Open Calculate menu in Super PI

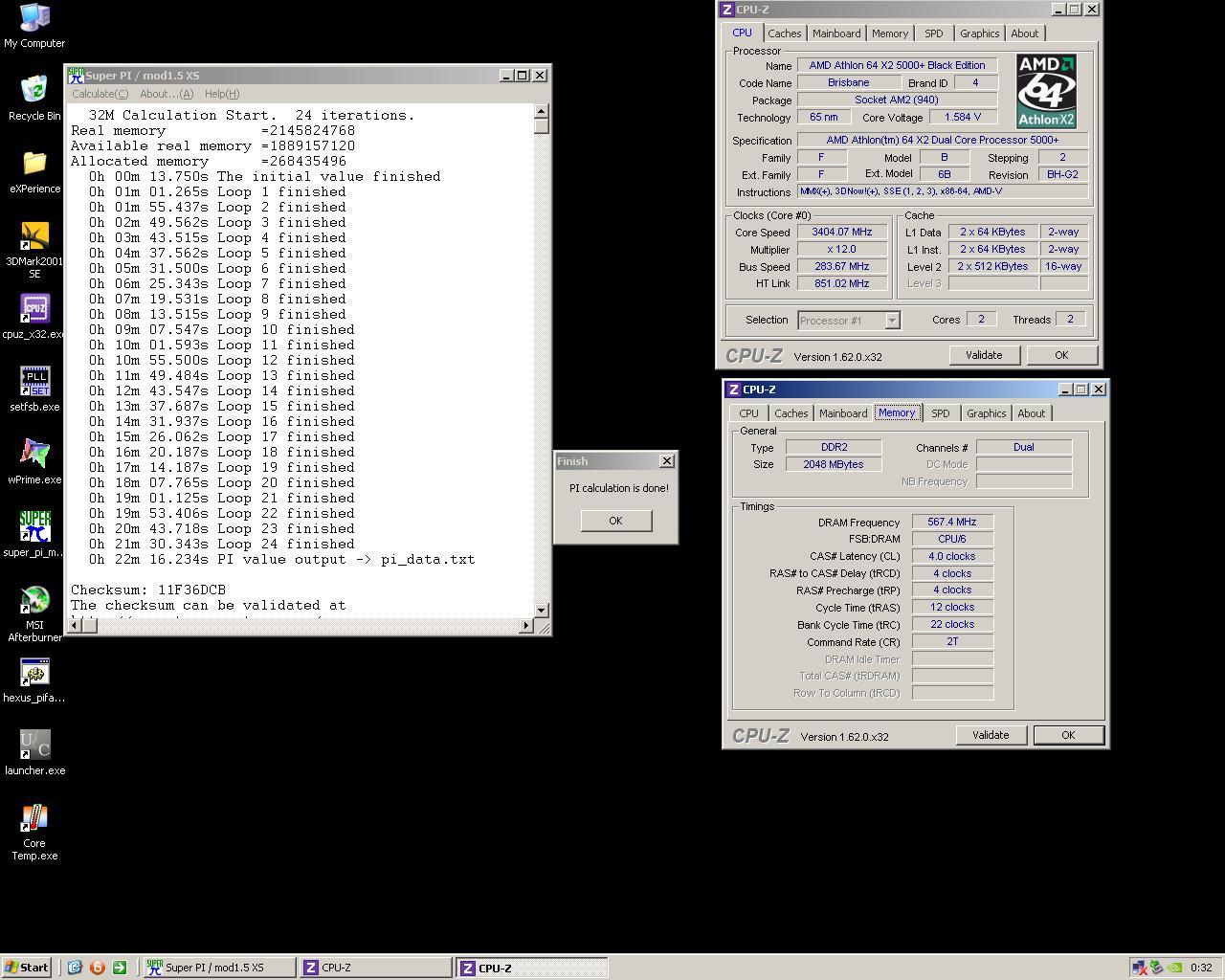100,94
